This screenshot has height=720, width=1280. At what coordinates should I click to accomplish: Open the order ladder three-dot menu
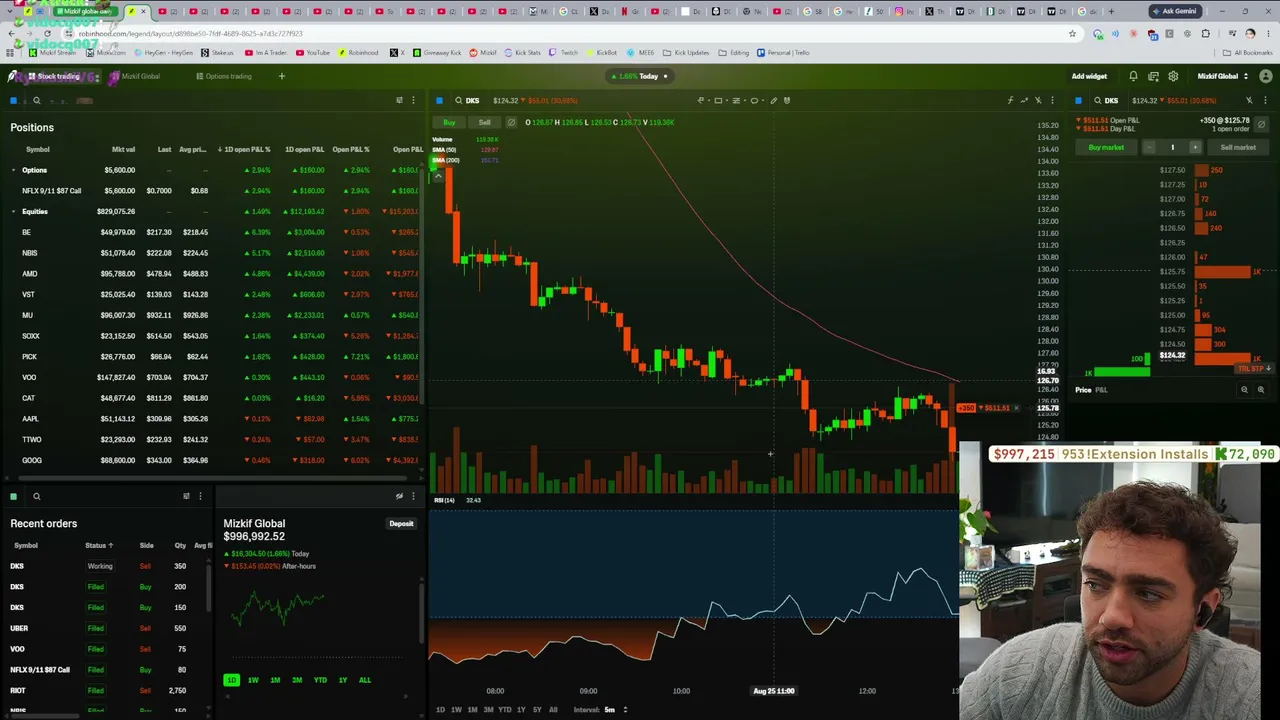coord(1265,100)
